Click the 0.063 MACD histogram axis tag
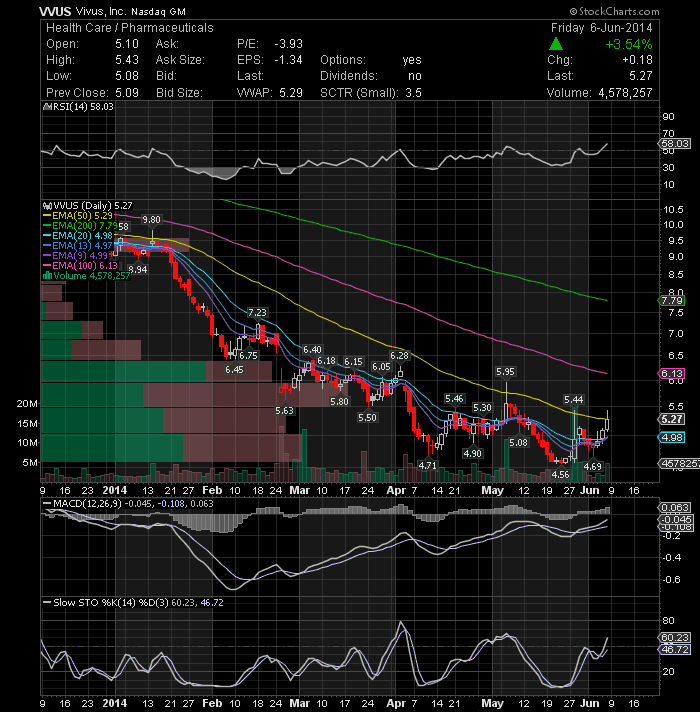The image size is (700, 712). click(675, 508)
